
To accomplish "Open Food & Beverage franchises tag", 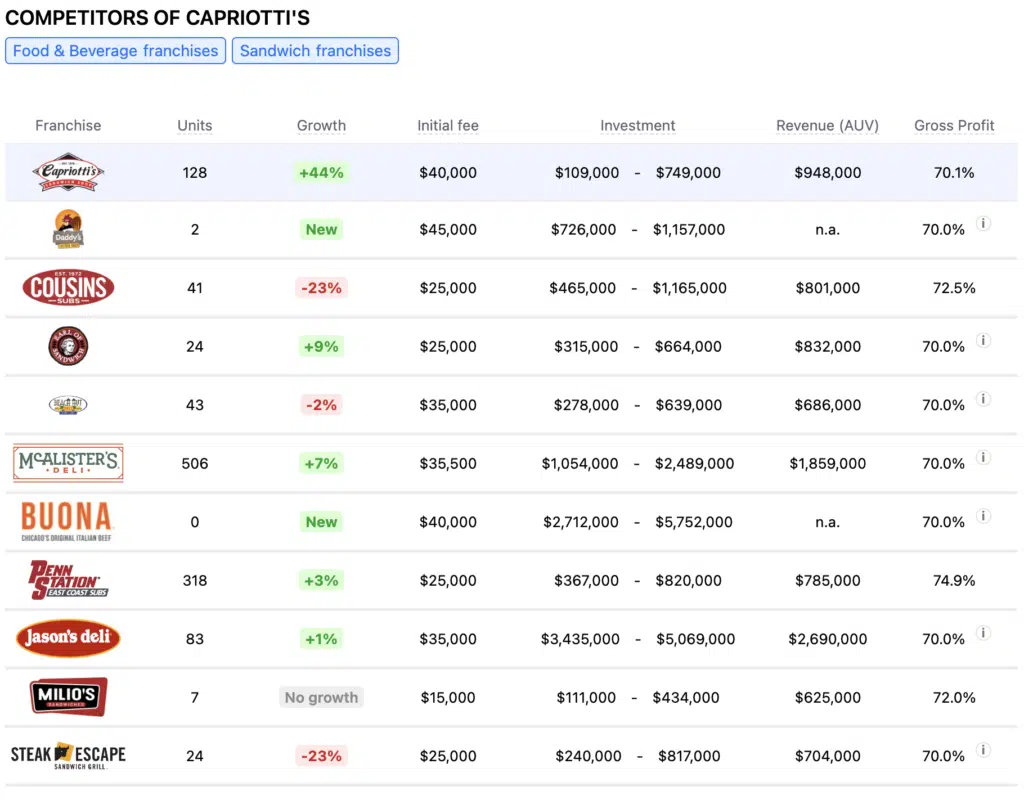I will pyautogui.click(x=115, y=51).
